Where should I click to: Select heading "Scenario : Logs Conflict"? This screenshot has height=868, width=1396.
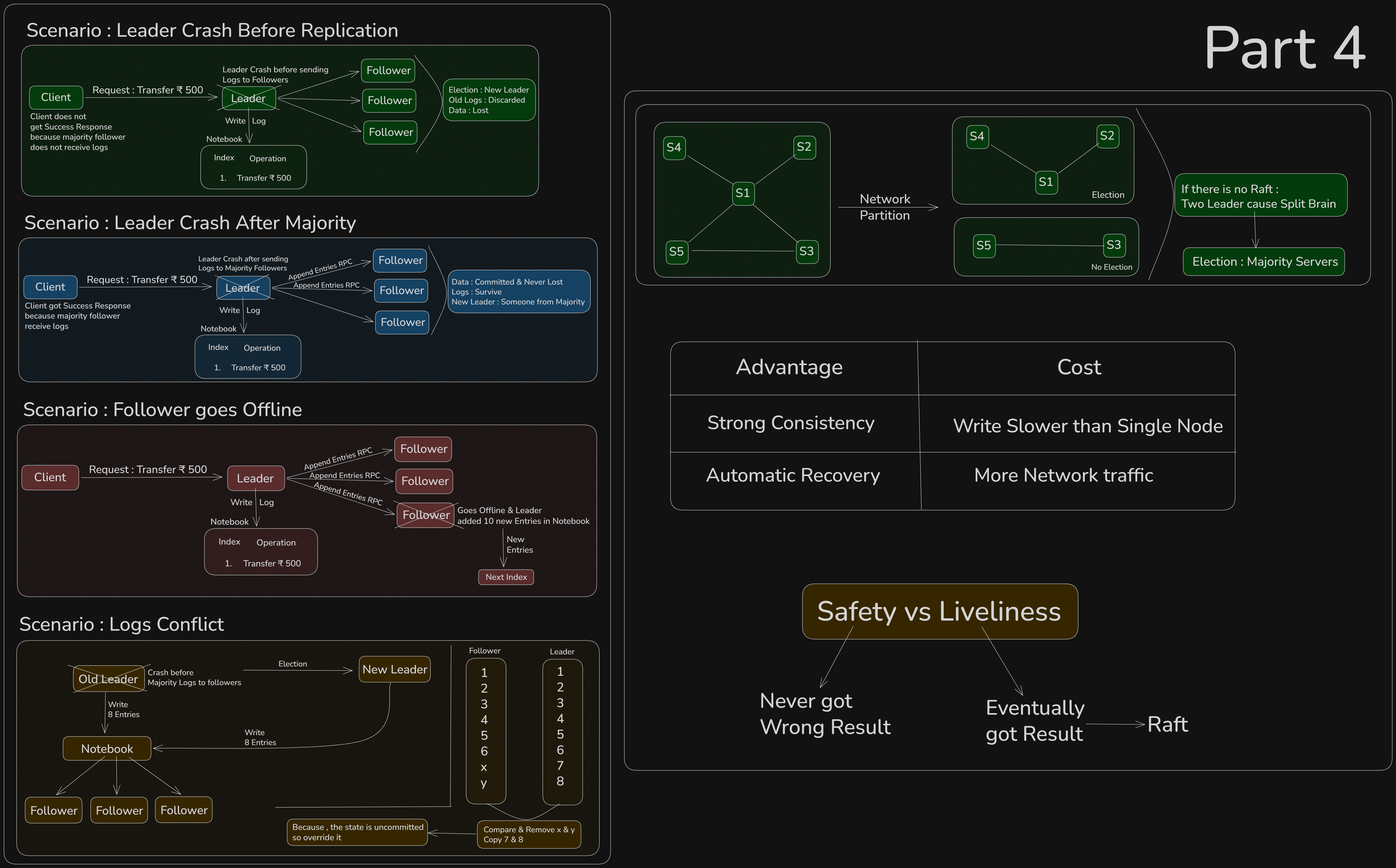point(122,624)
